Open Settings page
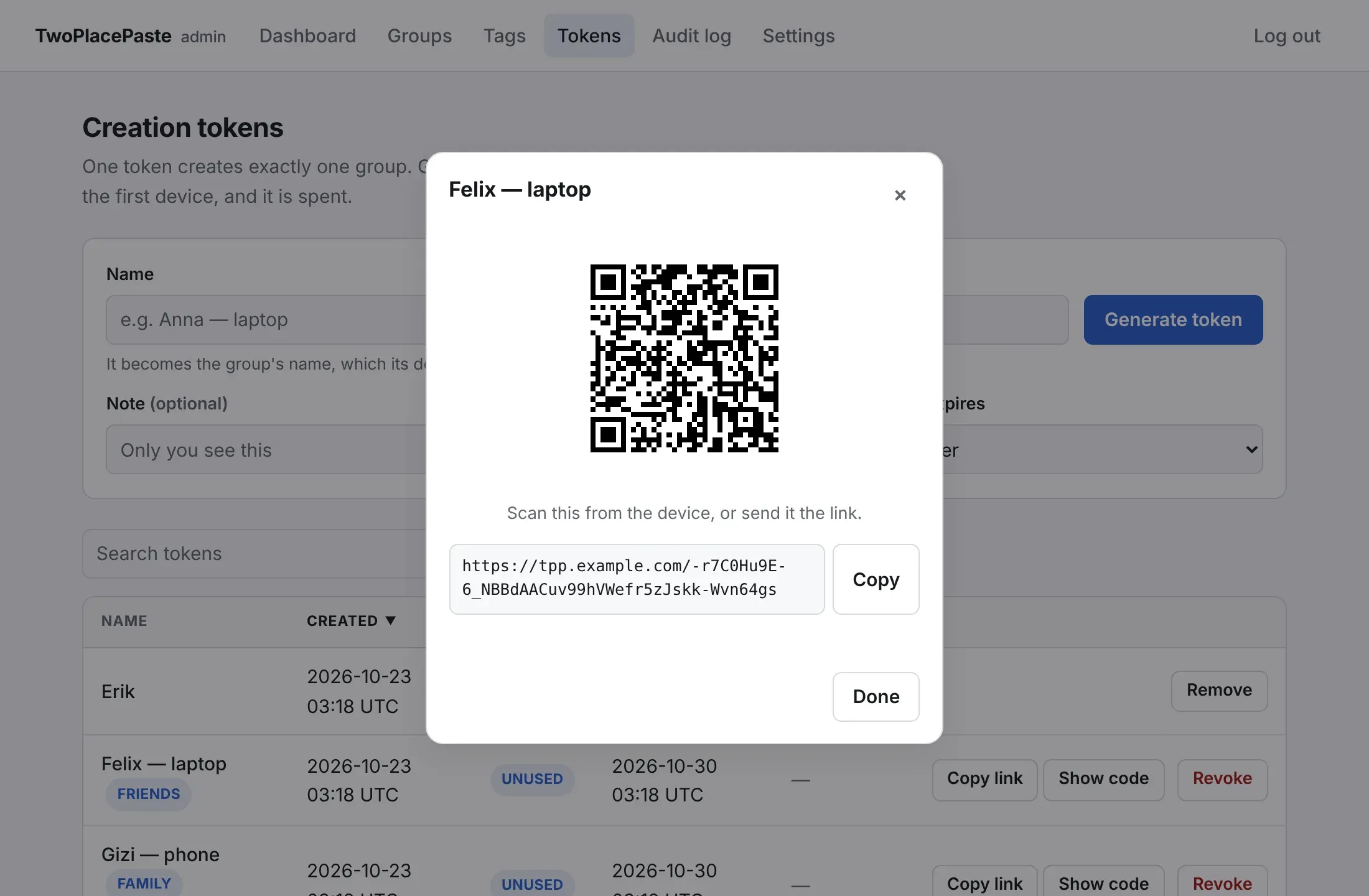This screenshot has height=896, width=1369. click(798, 36)
